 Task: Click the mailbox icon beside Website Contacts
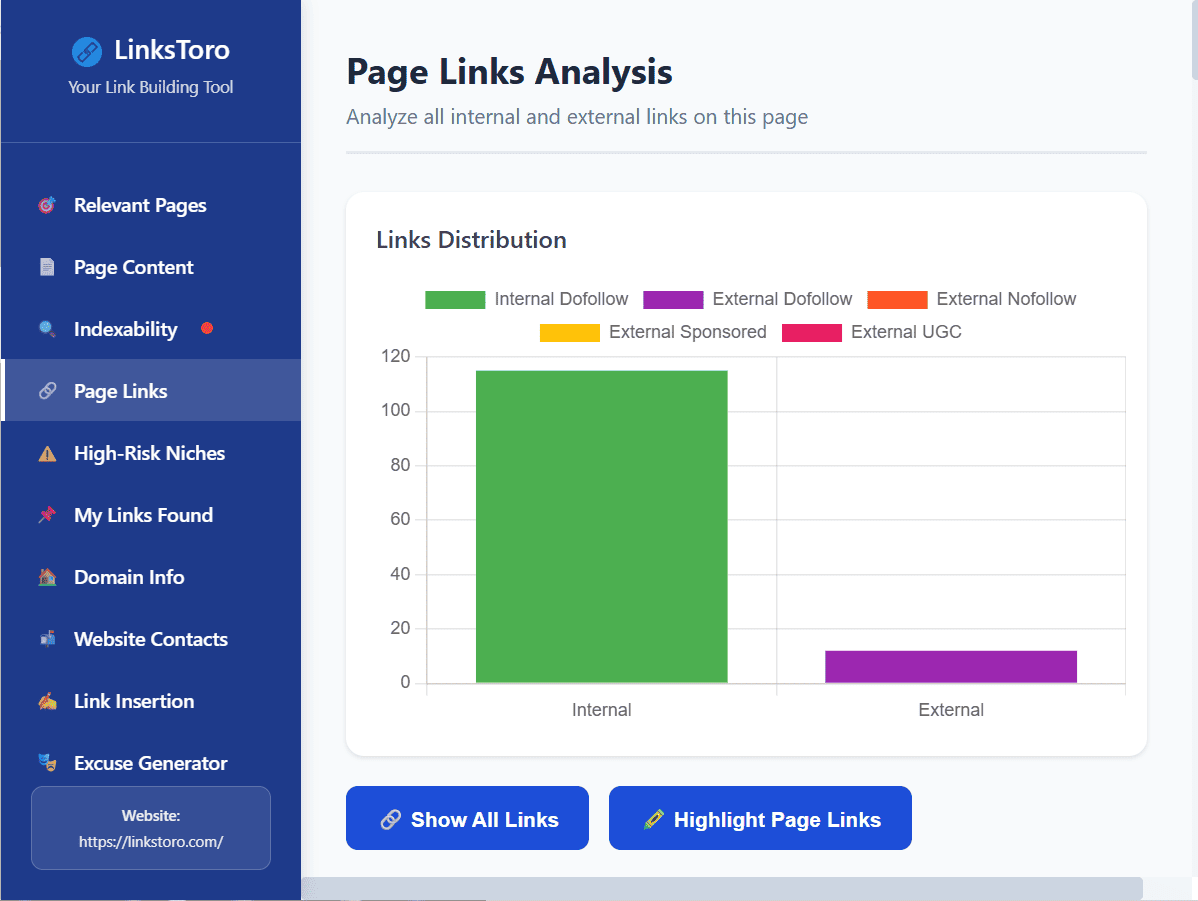click(47, 640)
